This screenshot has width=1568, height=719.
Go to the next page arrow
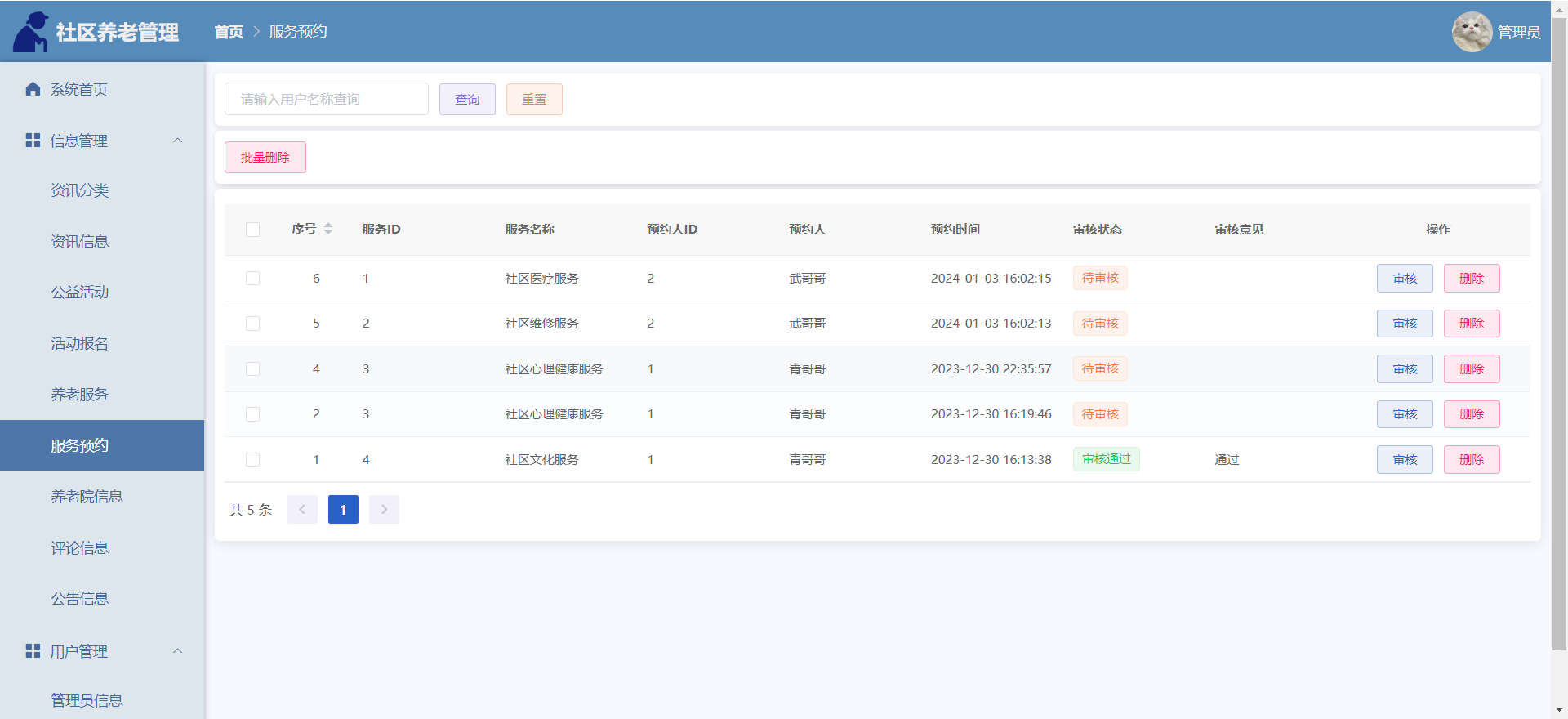(384, 510)
